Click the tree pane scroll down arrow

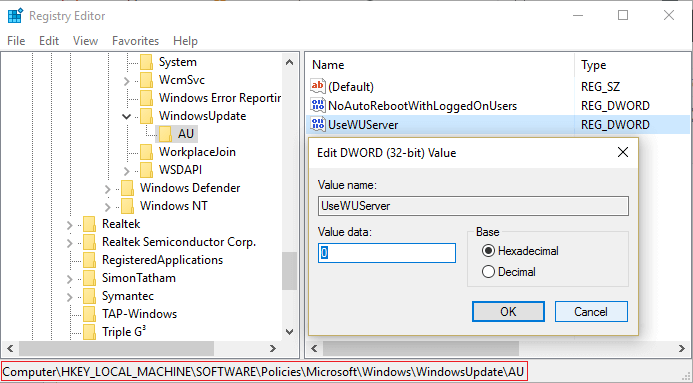pyautogui.click(x=289, y=332)
